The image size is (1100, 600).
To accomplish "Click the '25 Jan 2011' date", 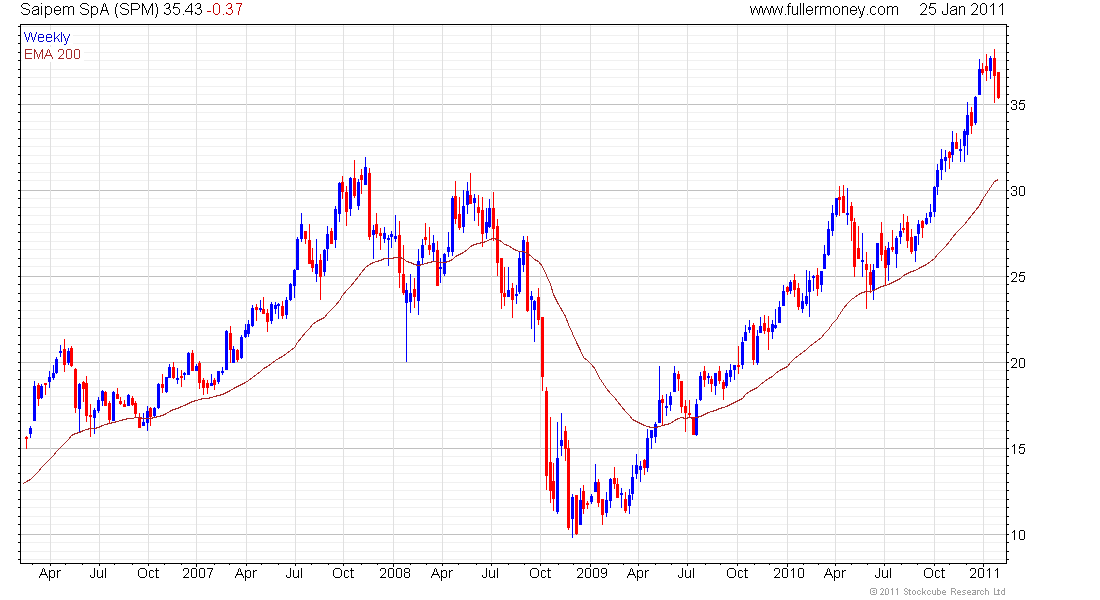I will [962, 10].
